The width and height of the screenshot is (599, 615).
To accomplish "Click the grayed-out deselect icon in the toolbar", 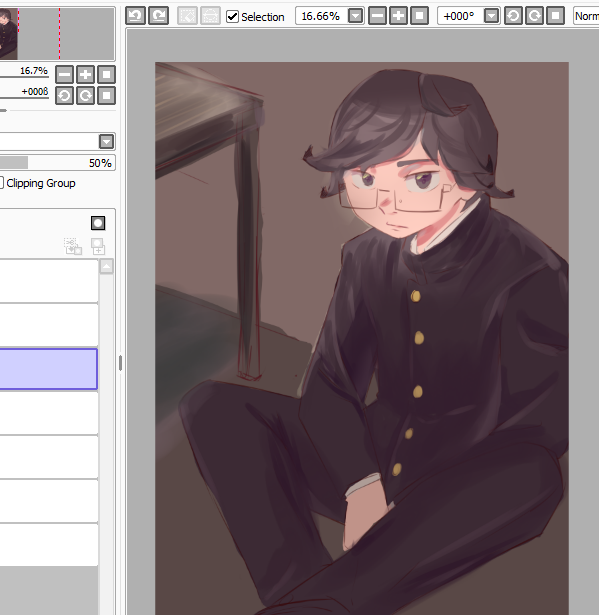I will click(x=187, y=16).
